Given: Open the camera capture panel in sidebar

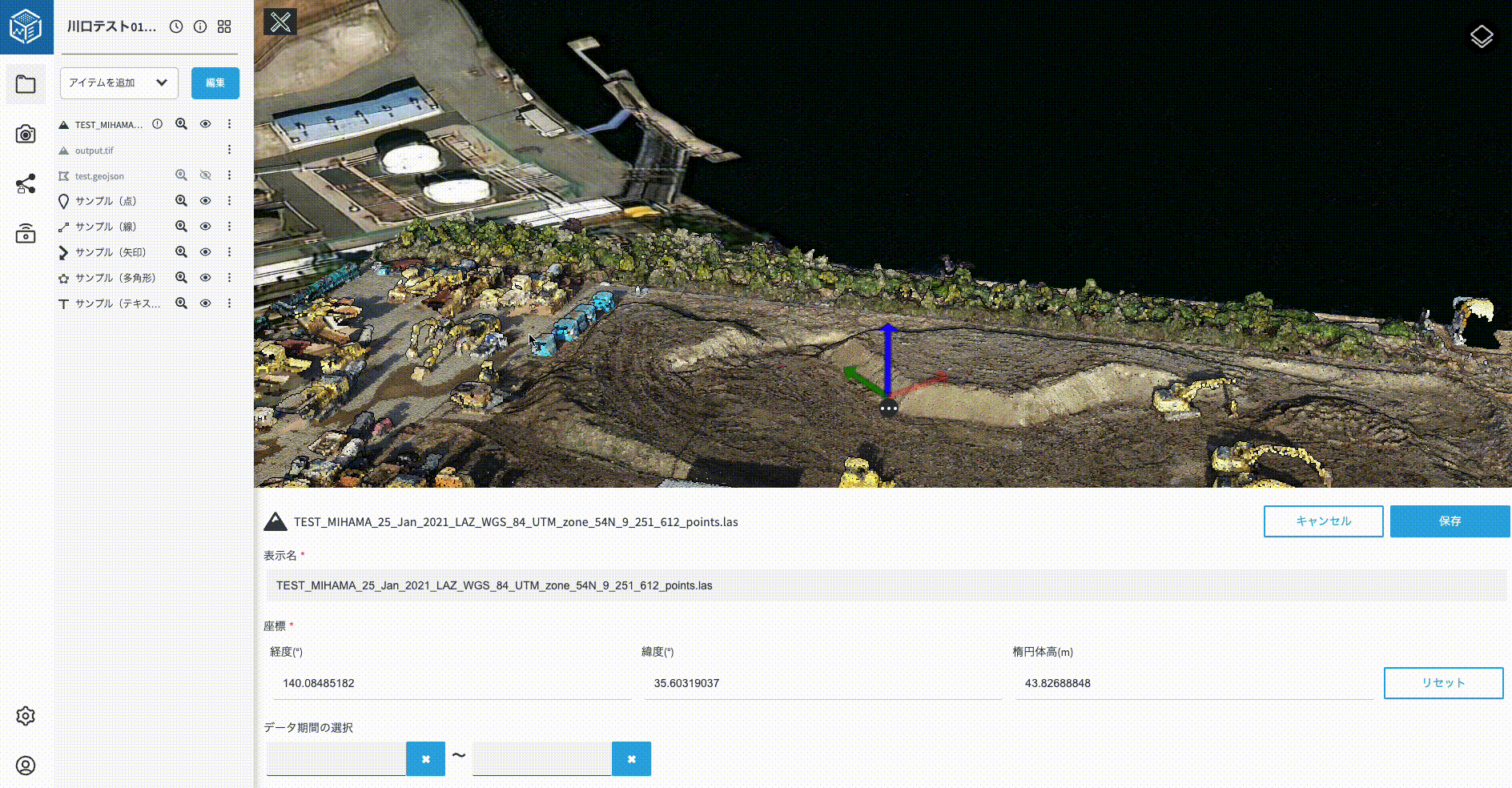Looking at the screenshot, I should pyautogui.click(x=26, y=134).
